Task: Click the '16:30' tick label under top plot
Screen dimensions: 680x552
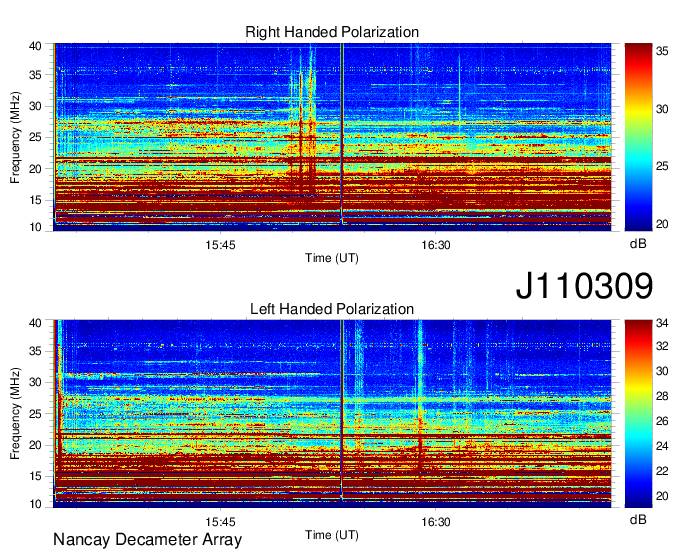Action: pyautogui.click(x=436, y=245)
